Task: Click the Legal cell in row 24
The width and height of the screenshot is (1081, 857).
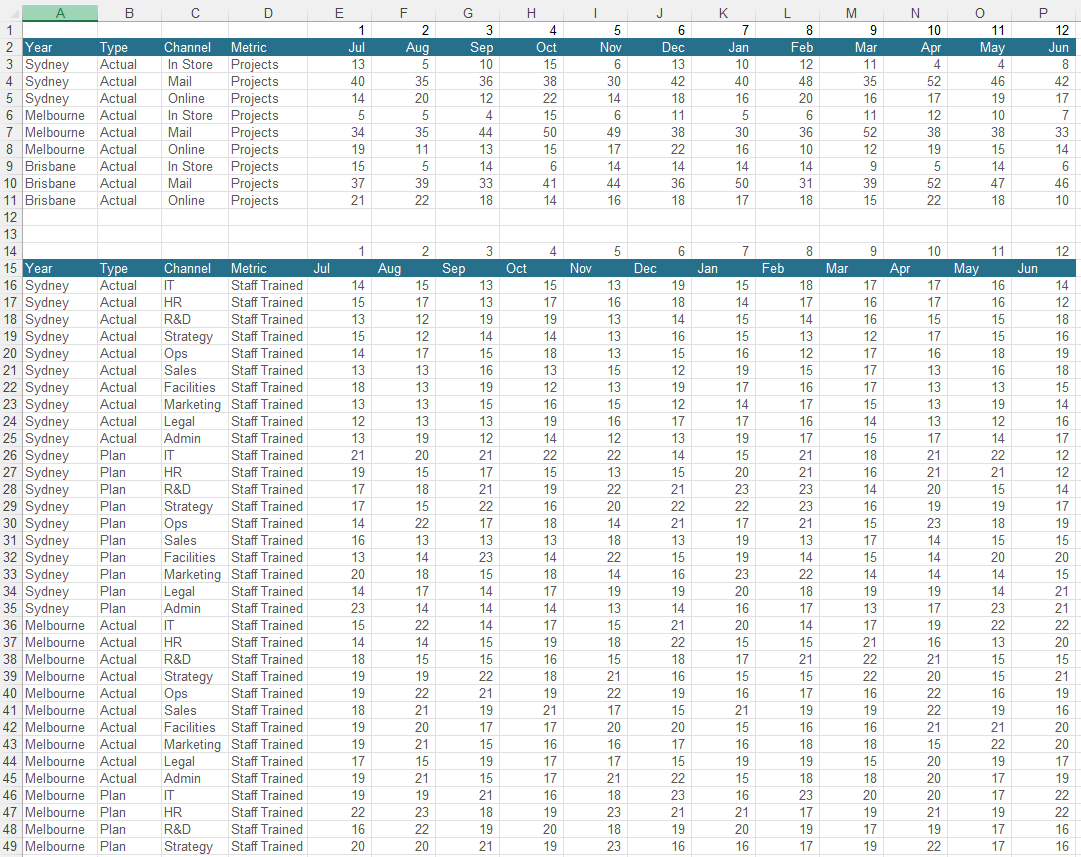Action: 195,421
